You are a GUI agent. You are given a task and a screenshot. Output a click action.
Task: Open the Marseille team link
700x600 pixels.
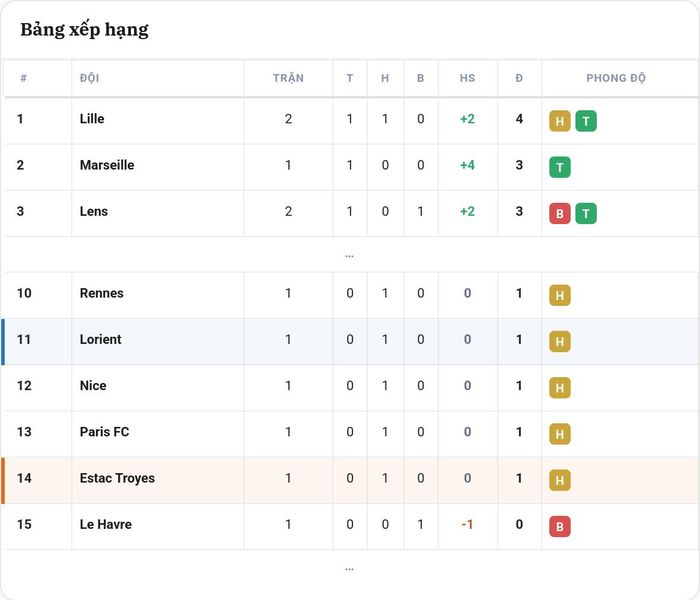107,165
